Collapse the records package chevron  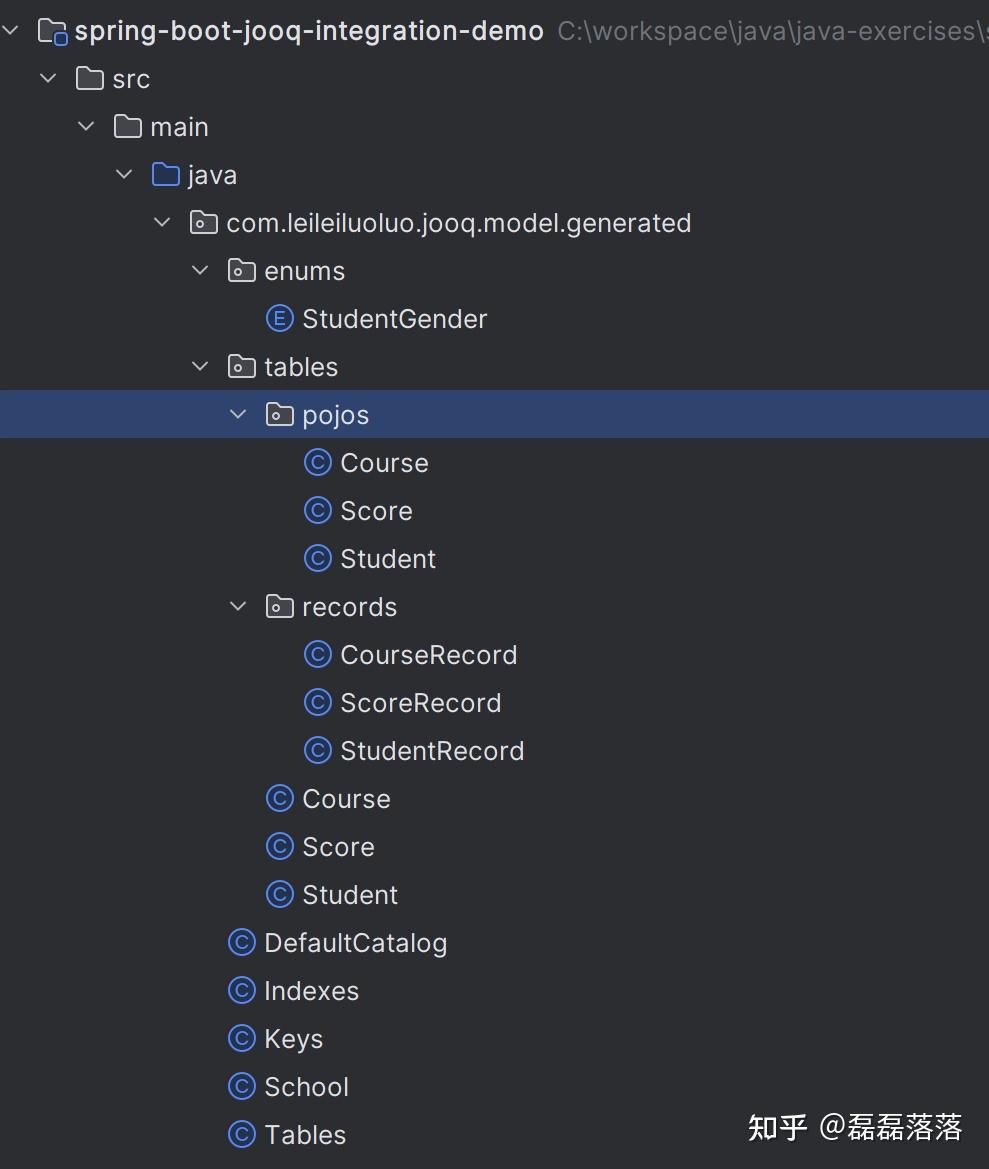click(x=238, y=607)
